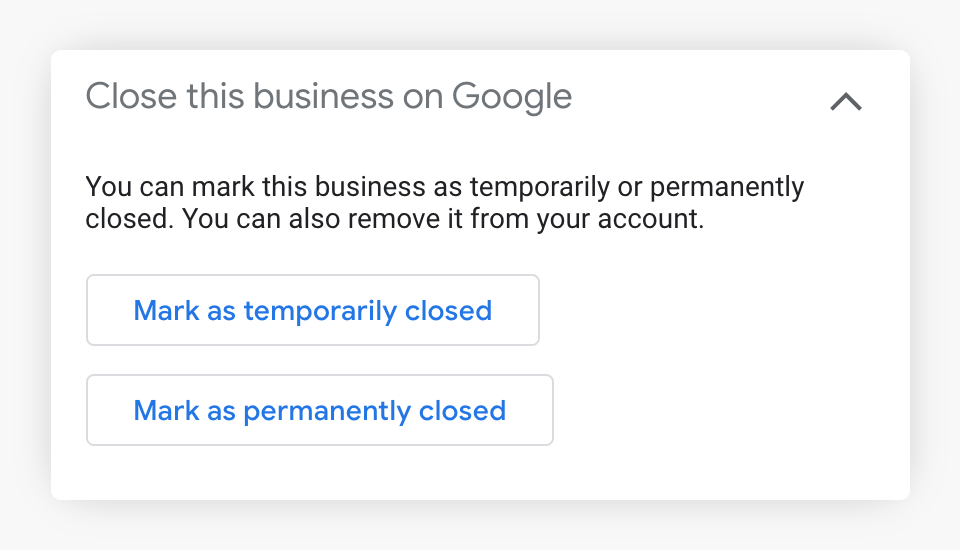
Task: Click the word "Google" in the panel heading
Action: (512, 97)
